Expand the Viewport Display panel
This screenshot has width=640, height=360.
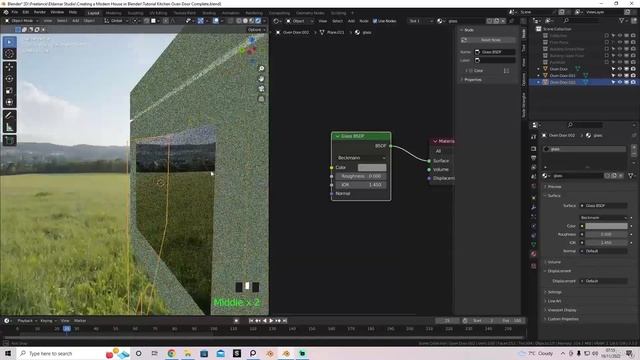562,310
